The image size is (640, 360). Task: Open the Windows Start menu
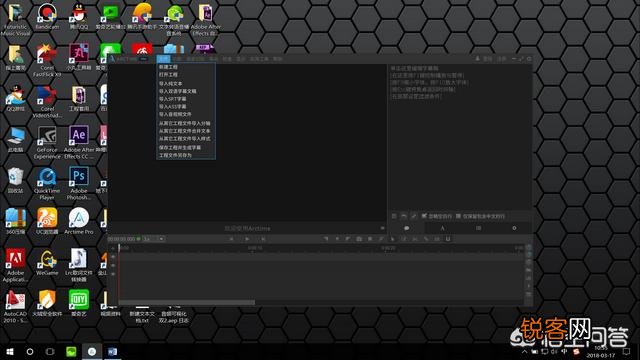[10, 351]
